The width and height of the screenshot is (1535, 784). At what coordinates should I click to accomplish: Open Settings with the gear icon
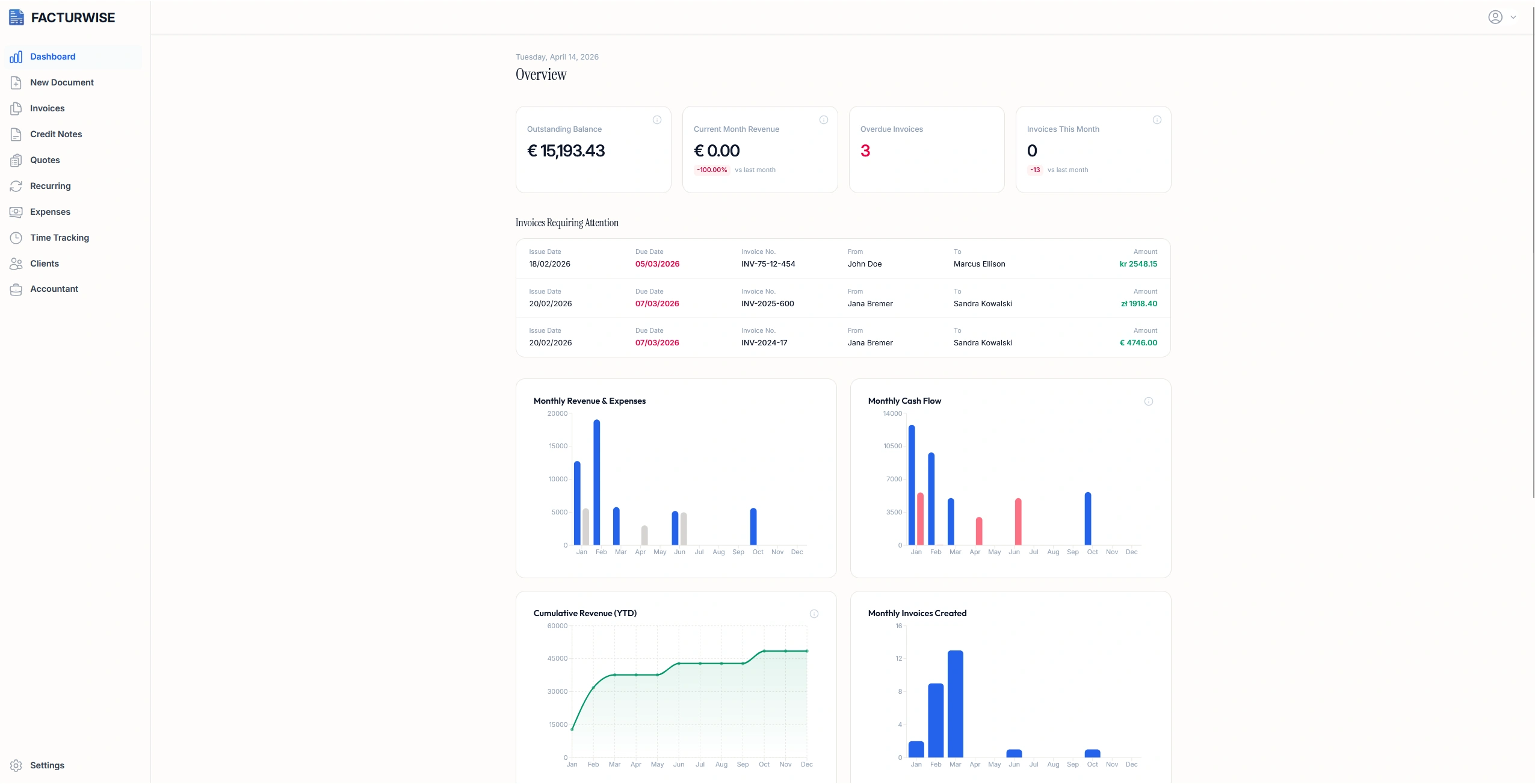[16, 765]
